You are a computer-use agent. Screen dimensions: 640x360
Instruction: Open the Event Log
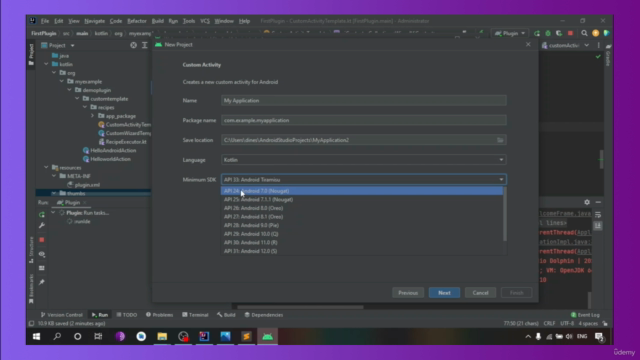585,315
